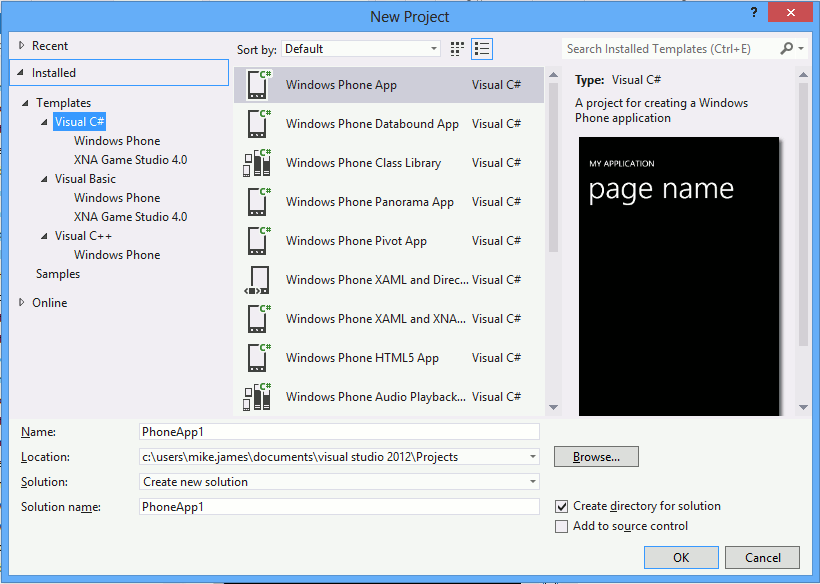Select the Samples tree node

(58, 274)
